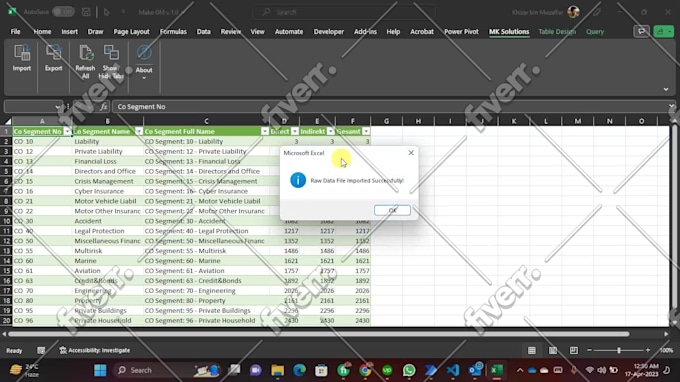Screen dimensions: 680x382
Task: Toggle the AutoSave switch
Action: (63, 12)
